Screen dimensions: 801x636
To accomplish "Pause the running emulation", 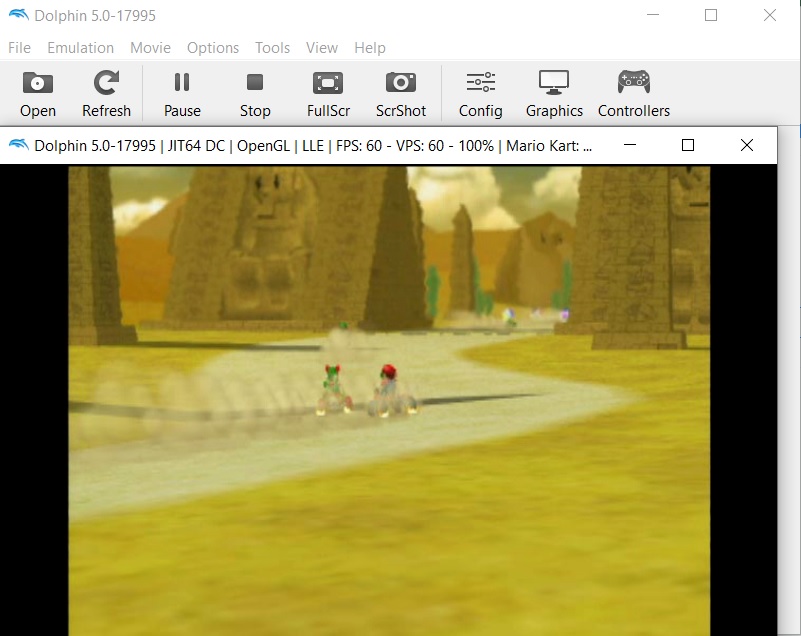I will 182,94.
